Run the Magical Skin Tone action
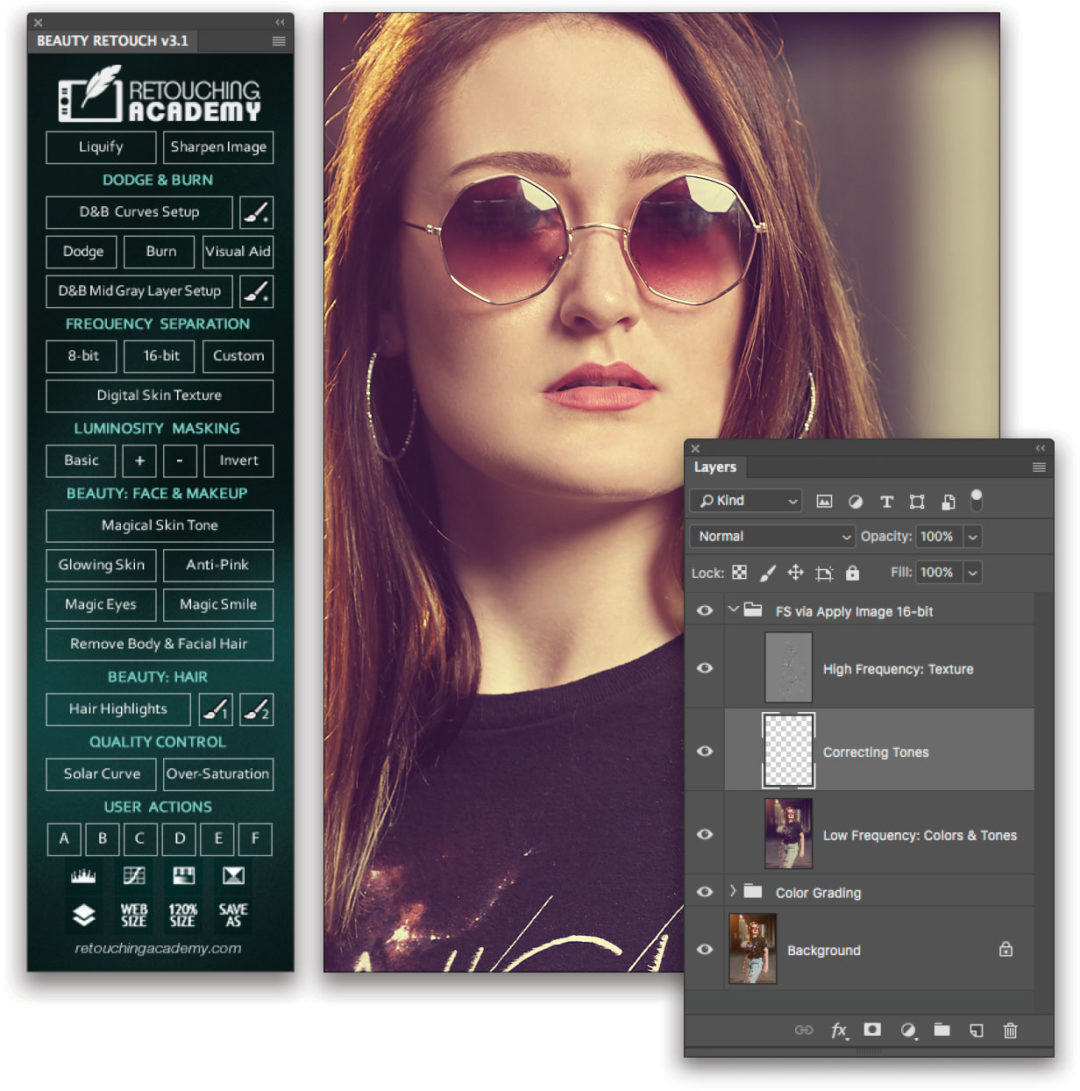 point(158,525)
